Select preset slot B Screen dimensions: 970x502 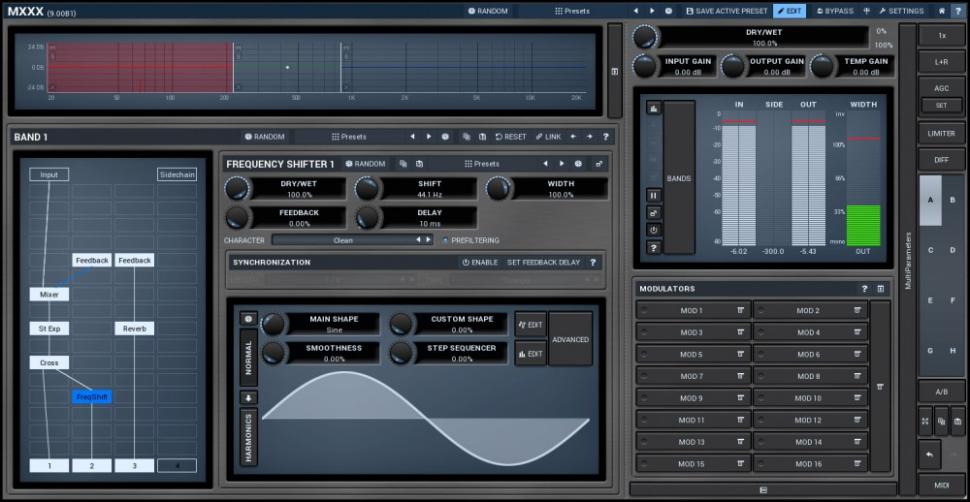point(952,200)
